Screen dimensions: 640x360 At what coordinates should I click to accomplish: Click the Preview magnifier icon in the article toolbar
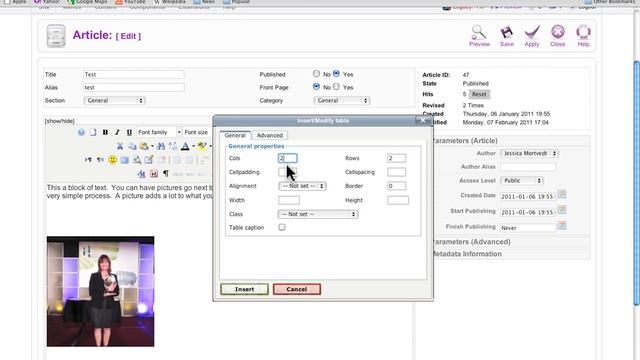coord(479,32)
